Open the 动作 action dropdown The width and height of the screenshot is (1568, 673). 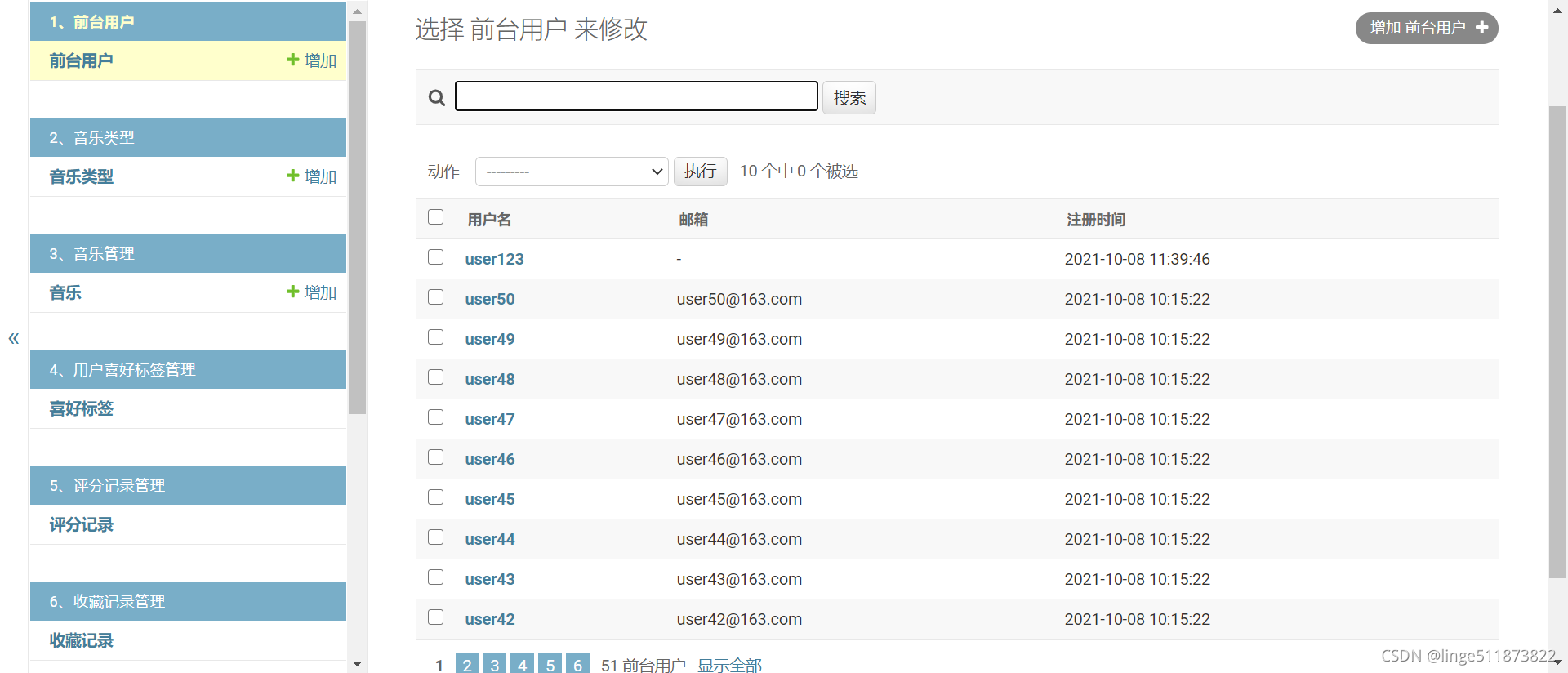pos(572,172)
